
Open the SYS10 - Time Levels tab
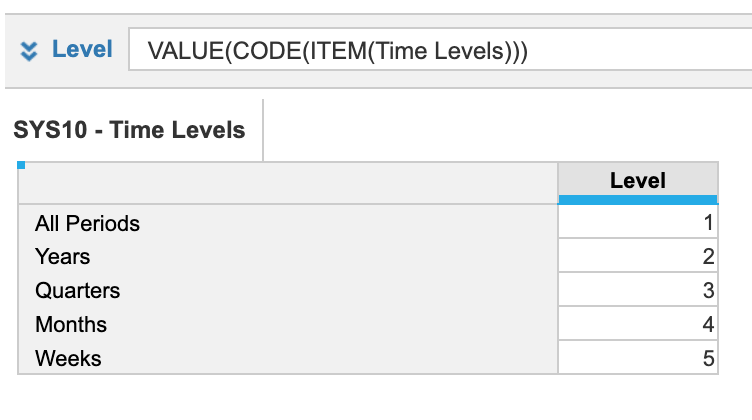[129, 130]
